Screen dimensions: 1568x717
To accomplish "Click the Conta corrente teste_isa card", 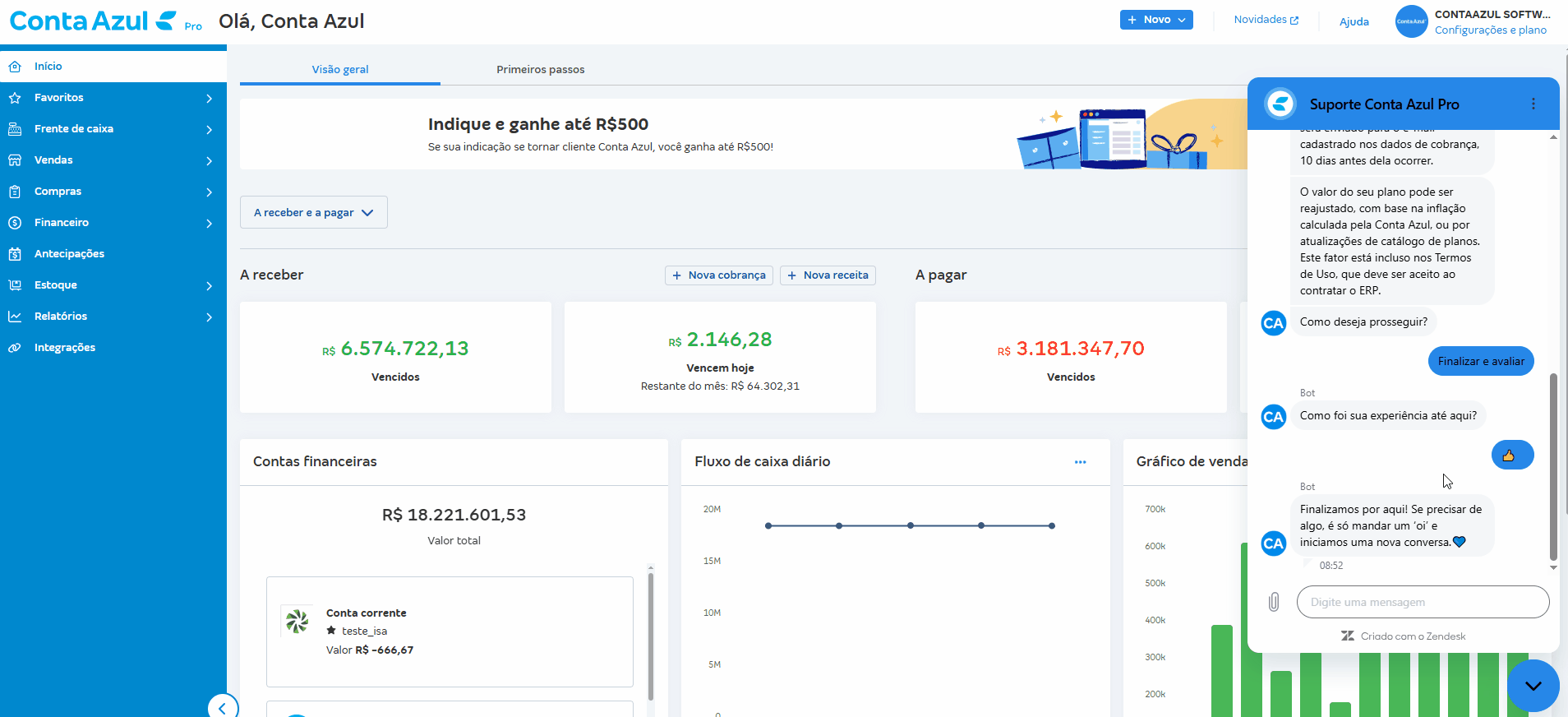I will pyautogui.click(x=450, y=631).
